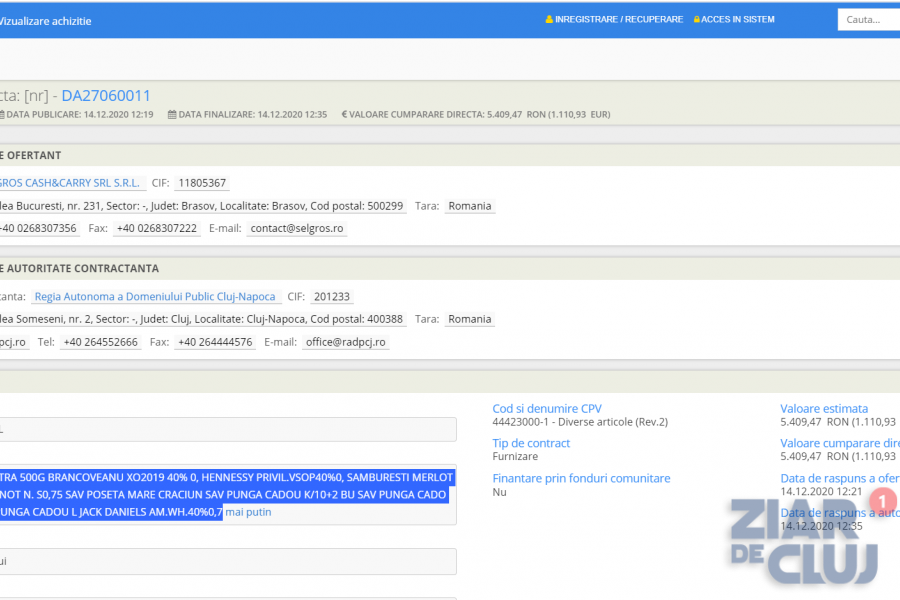The height and width of the screenshot is (600, 900).
Task: Click the email contact@selgros.ro
Action: point(297,228)
